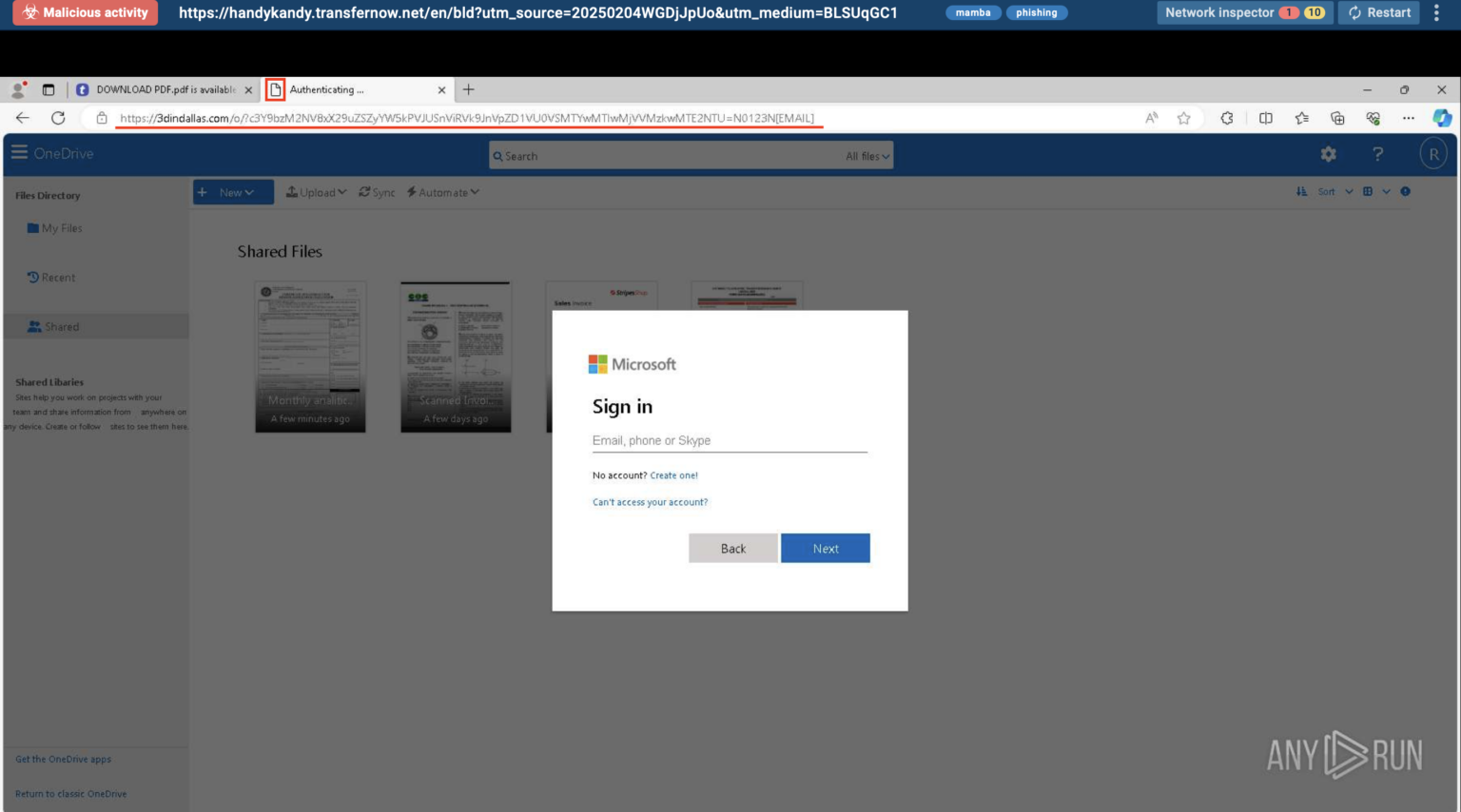Select the mamba tag
Screen dimensions: 1461x812
click(x=973, y=12)
